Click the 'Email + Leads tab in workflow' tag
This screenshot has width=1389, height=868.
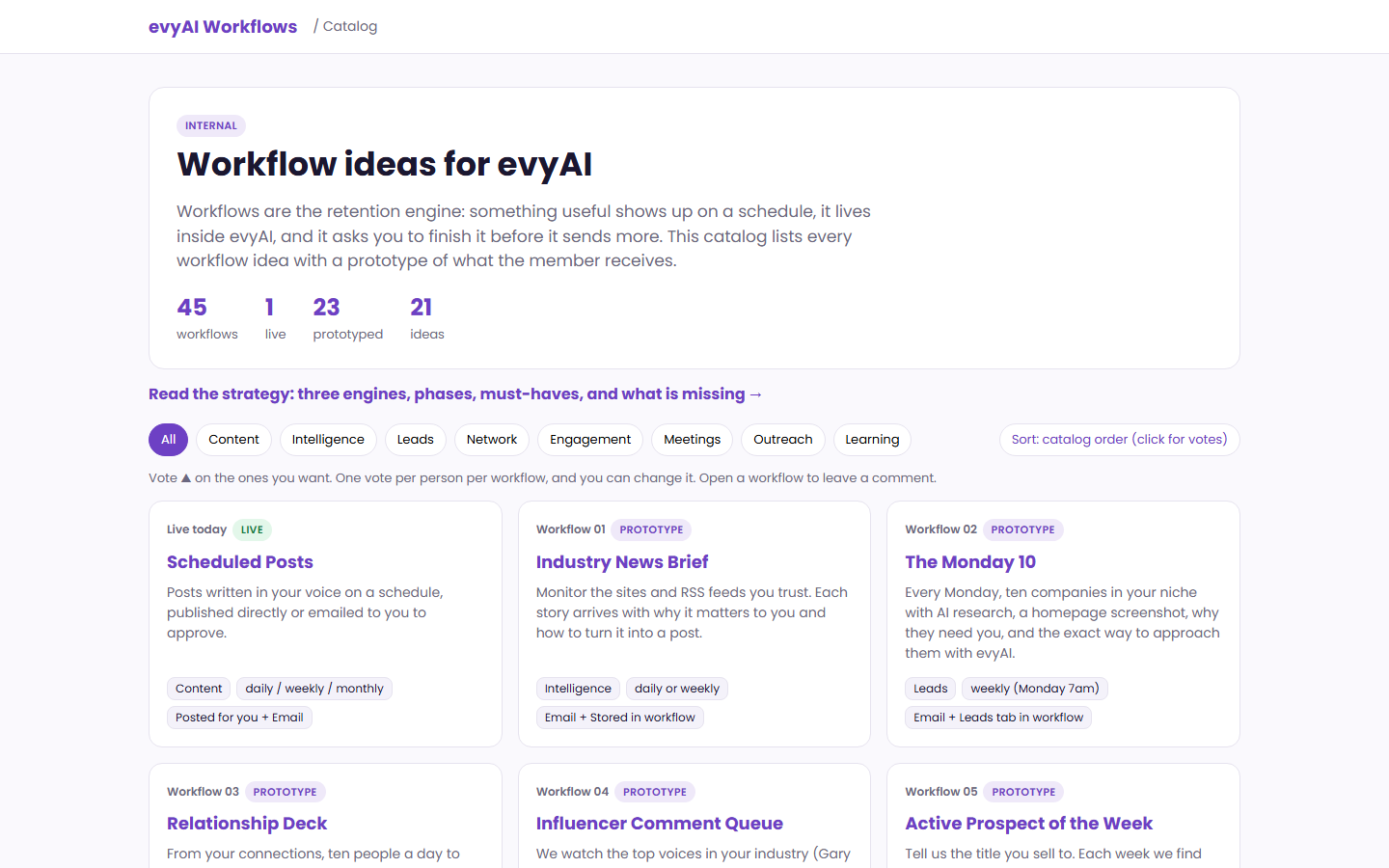click(x=998, y=718)
